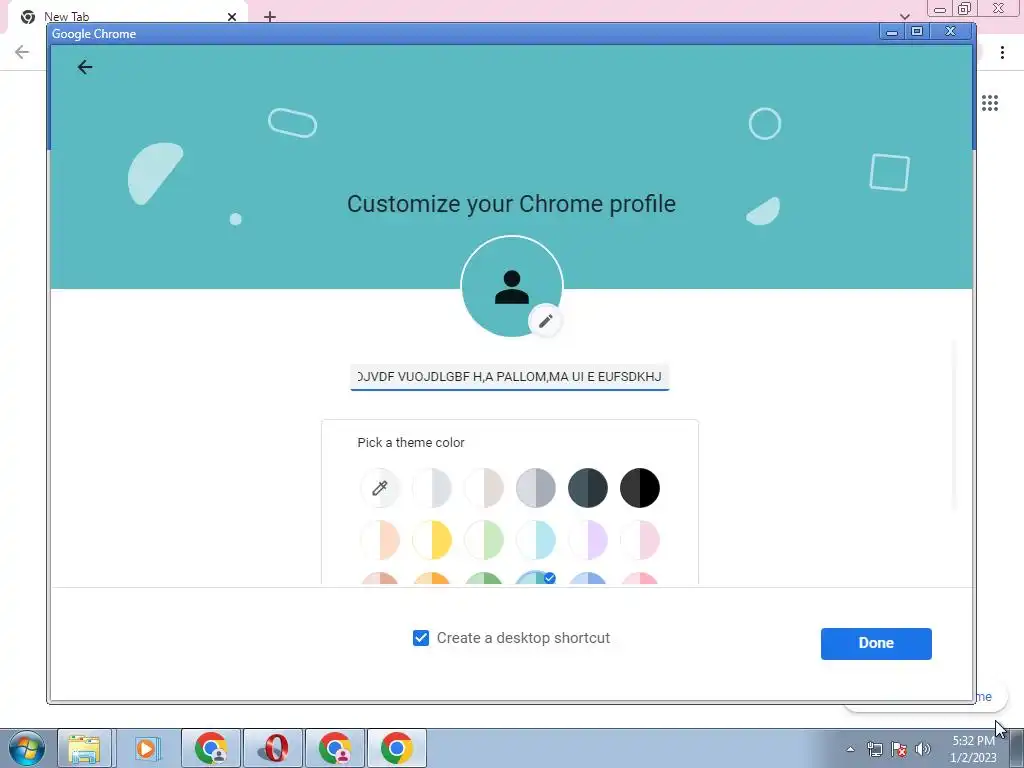
Task: Switch to active Chrome taskbar button
Action: [397, 748]
